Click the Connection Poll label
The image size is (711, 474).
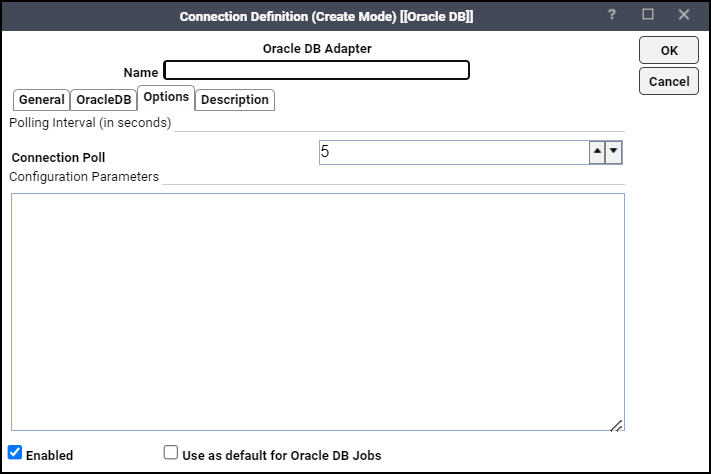point(58,157)
